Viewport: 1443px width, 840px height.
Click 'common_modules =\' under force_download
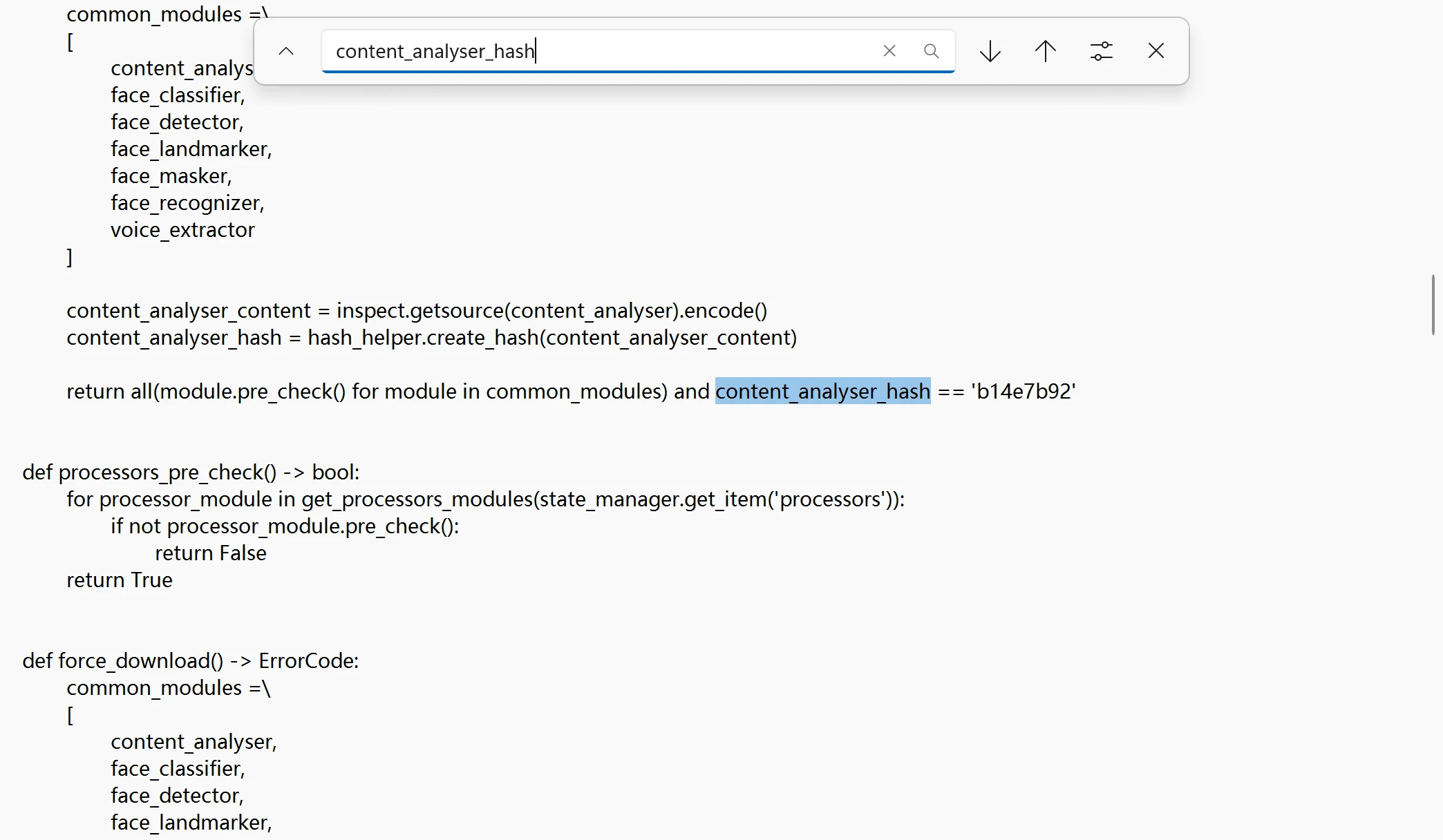tap(169, 688)
